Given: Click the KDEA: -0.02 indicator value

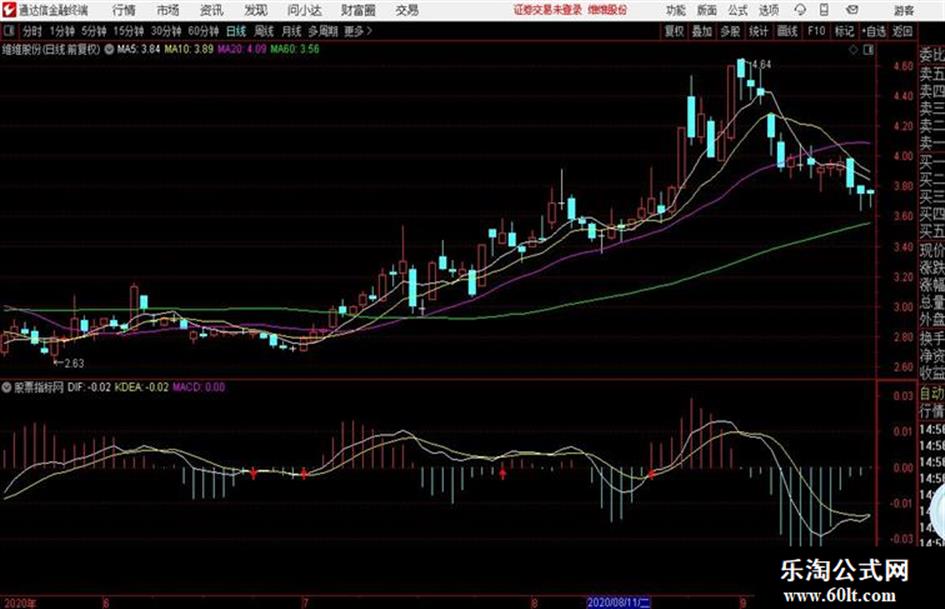Looking at the screenshot, I should pos(142,387).
